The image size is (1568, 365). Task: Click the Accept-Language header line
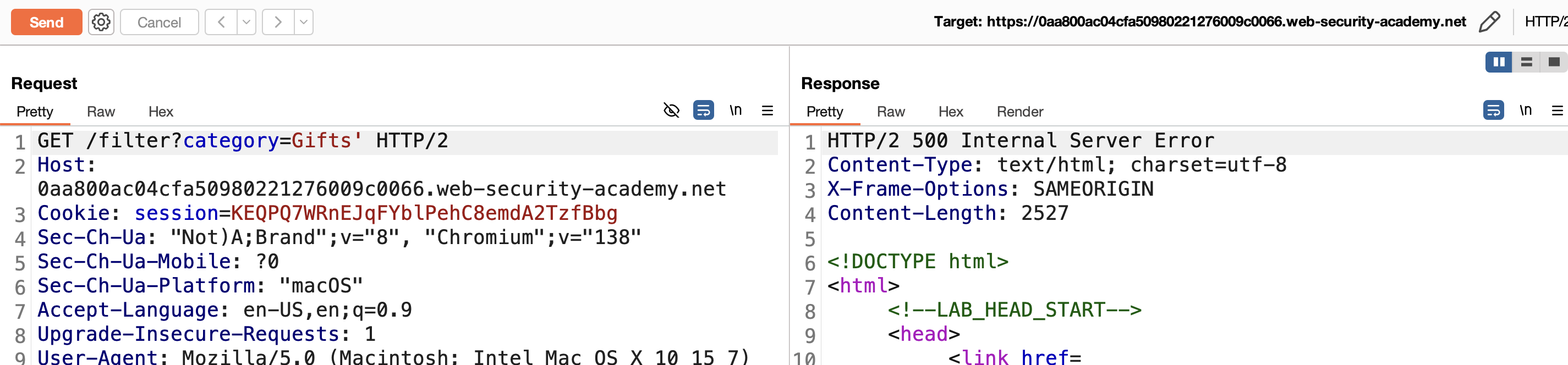coord(224,309)
